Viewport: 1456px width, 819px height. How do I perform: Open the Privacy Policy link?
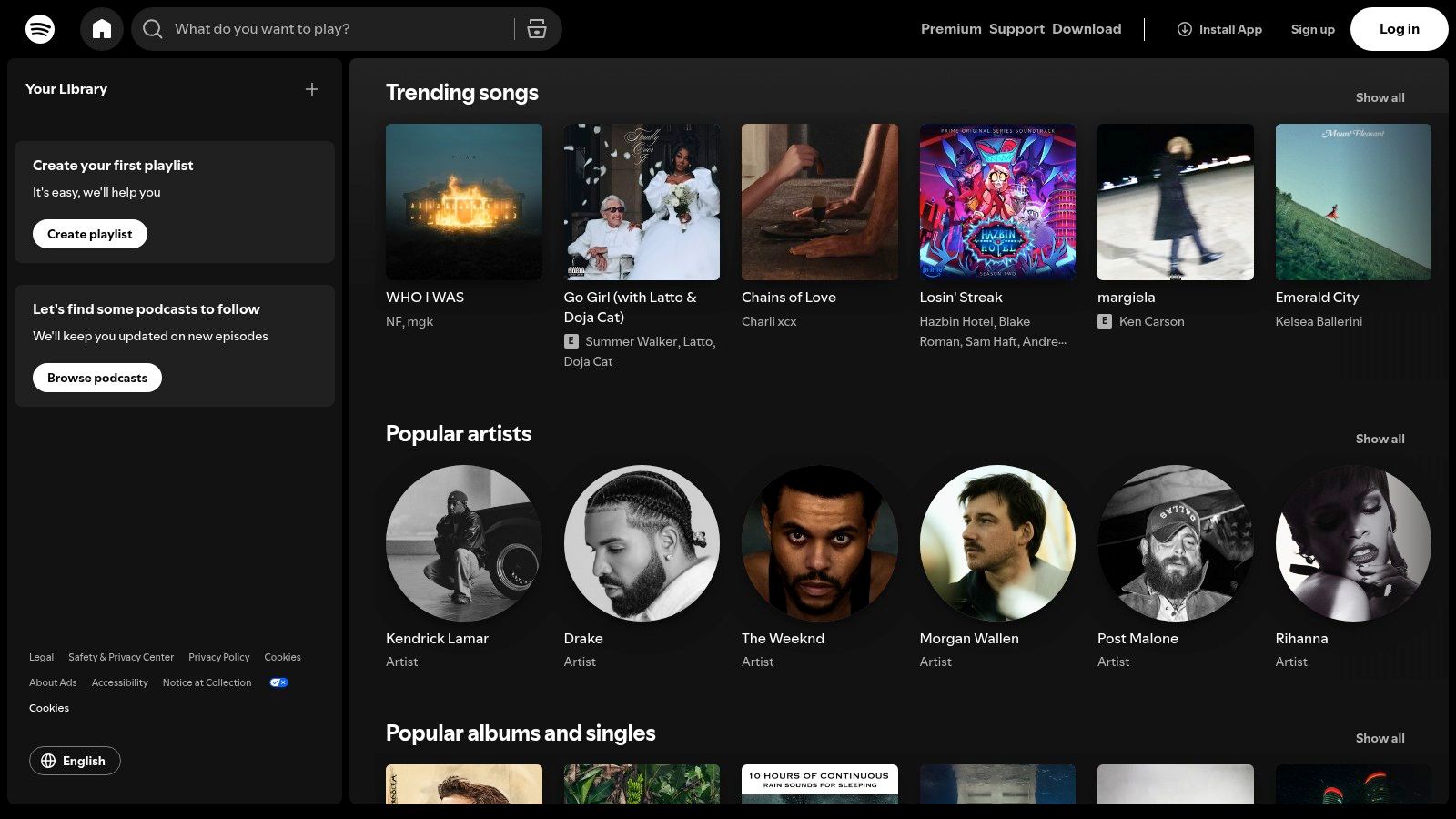tap(218, 657)
